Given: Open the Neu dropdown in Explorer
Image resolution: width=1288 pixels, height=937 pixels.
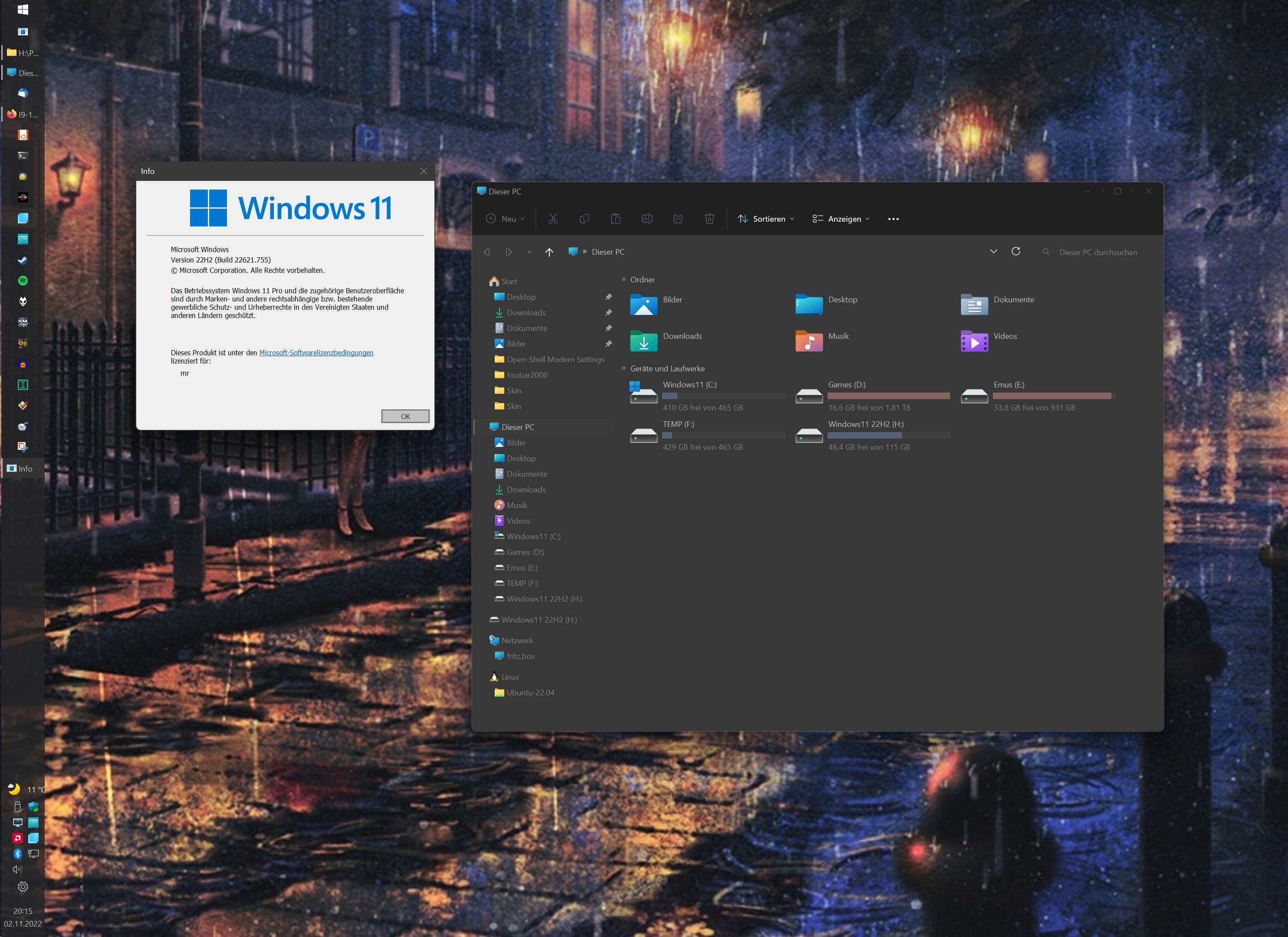Looking at the screenshot, I should (506, 219).
